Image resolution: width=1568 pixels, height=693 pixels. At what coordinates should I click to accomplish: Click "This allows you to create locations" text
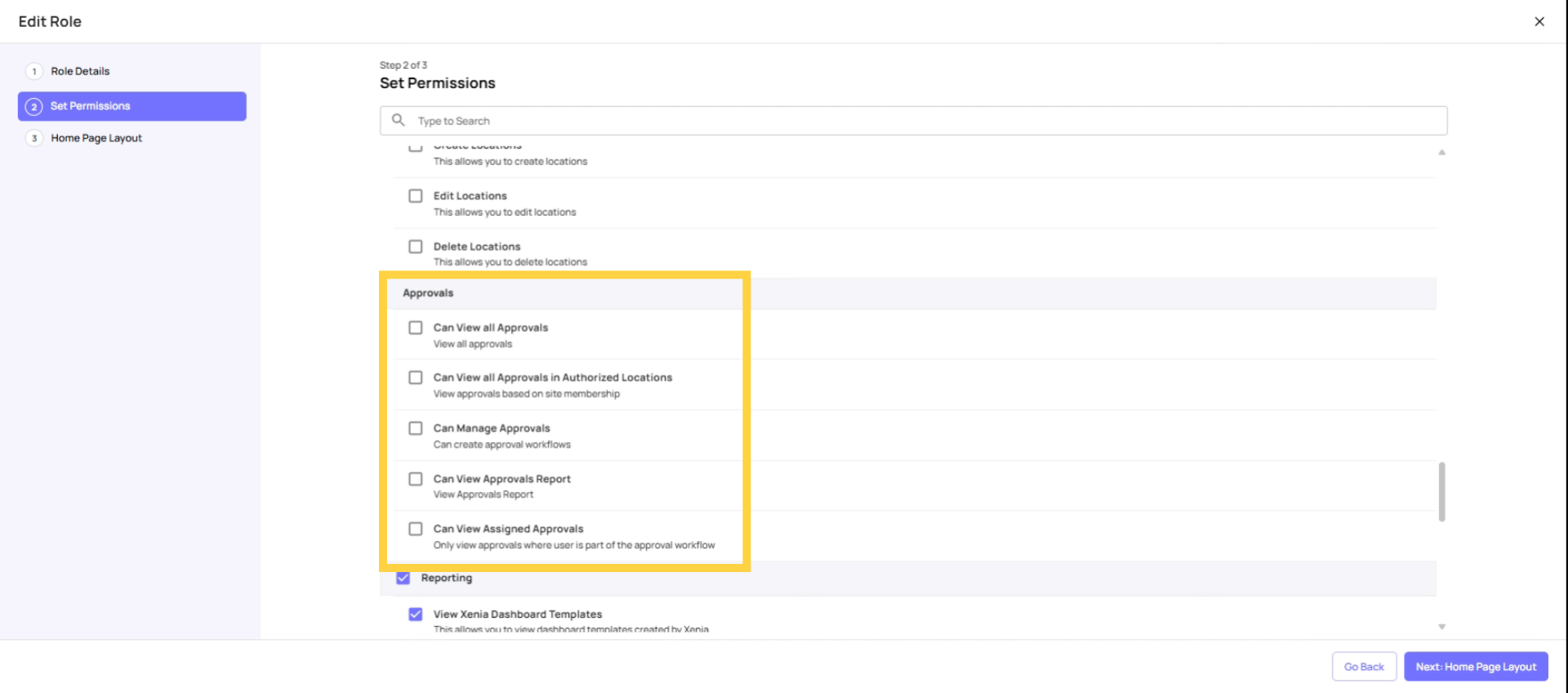tap(510, 162)
